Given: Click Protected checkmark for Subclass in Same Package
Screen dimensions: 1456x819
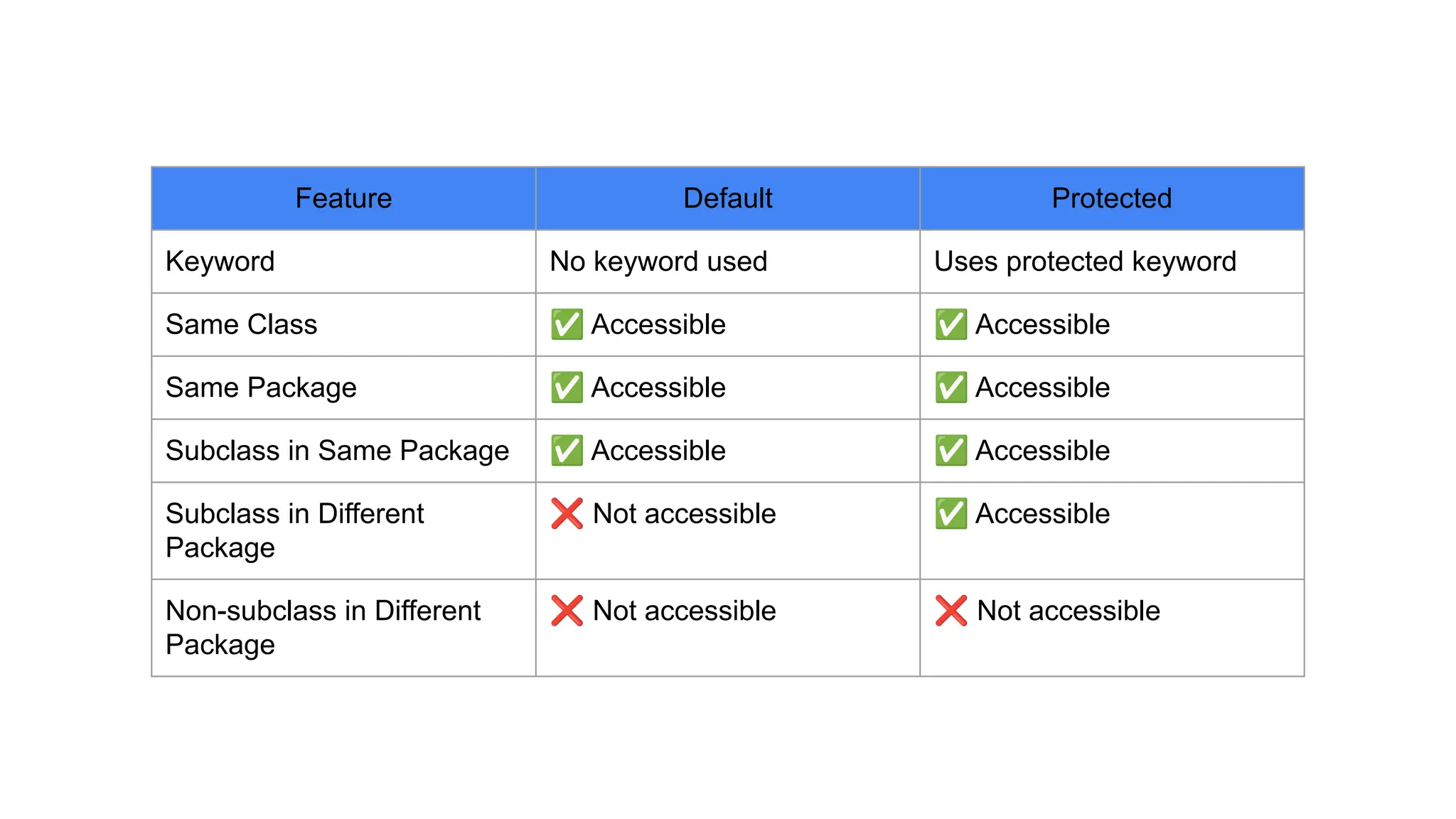Looking at the screenshot, I should coord(951,451).
